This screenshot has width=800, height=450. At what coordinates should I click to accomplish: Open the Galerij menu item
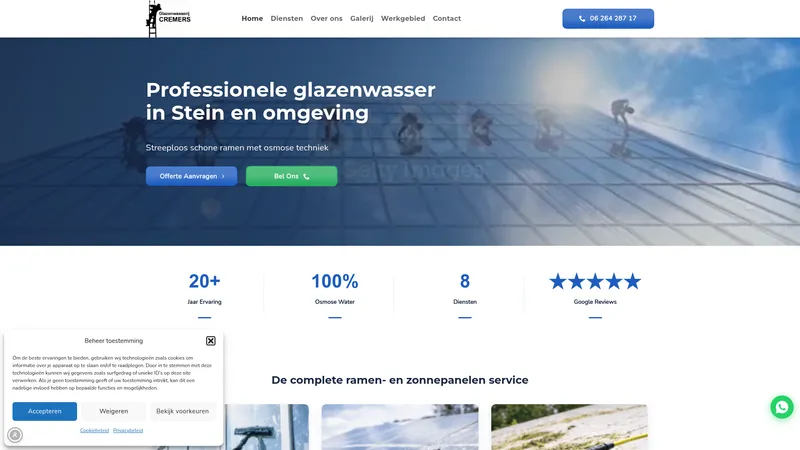click(362, 18)
